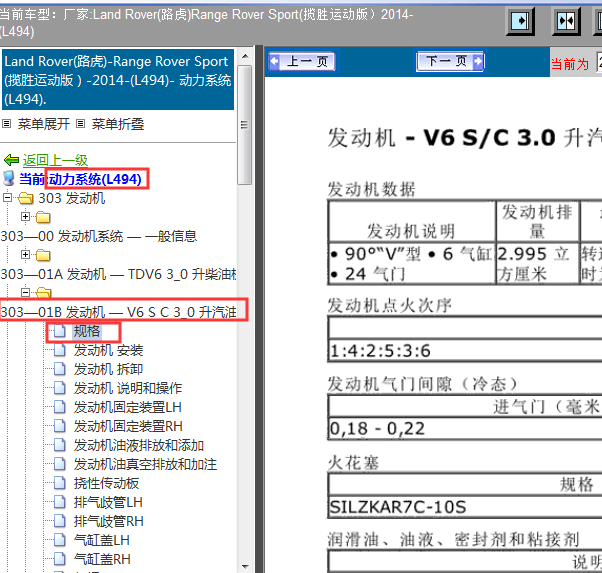Click the panel expand right-arrow toolbar icon

coord(520,21)
